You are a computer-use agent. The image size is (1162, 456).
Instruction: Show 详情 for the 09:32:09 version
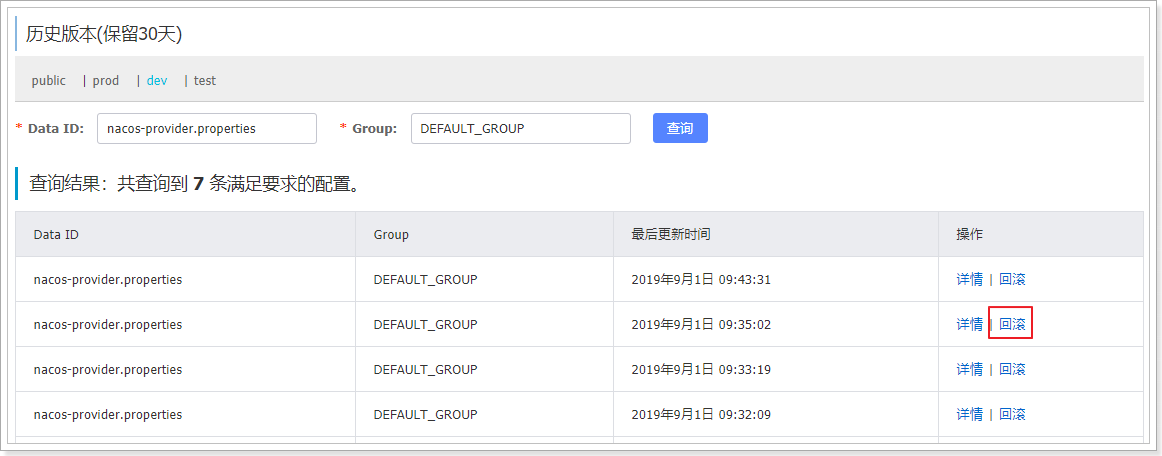[x=969, y=415]
